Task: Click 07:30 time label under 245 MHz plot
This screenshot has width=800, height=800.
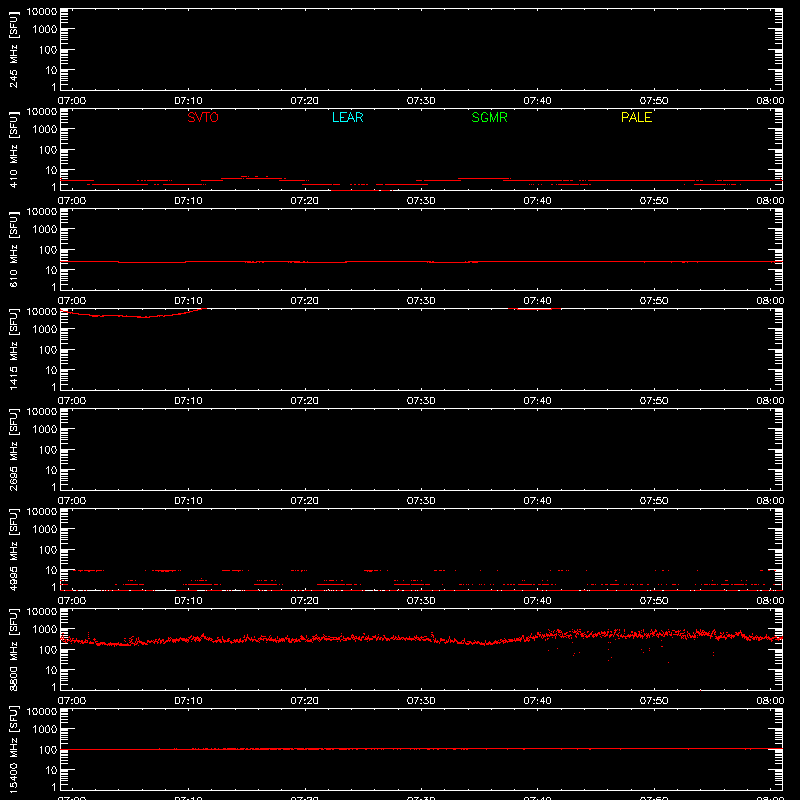Action: coord(421,101)
